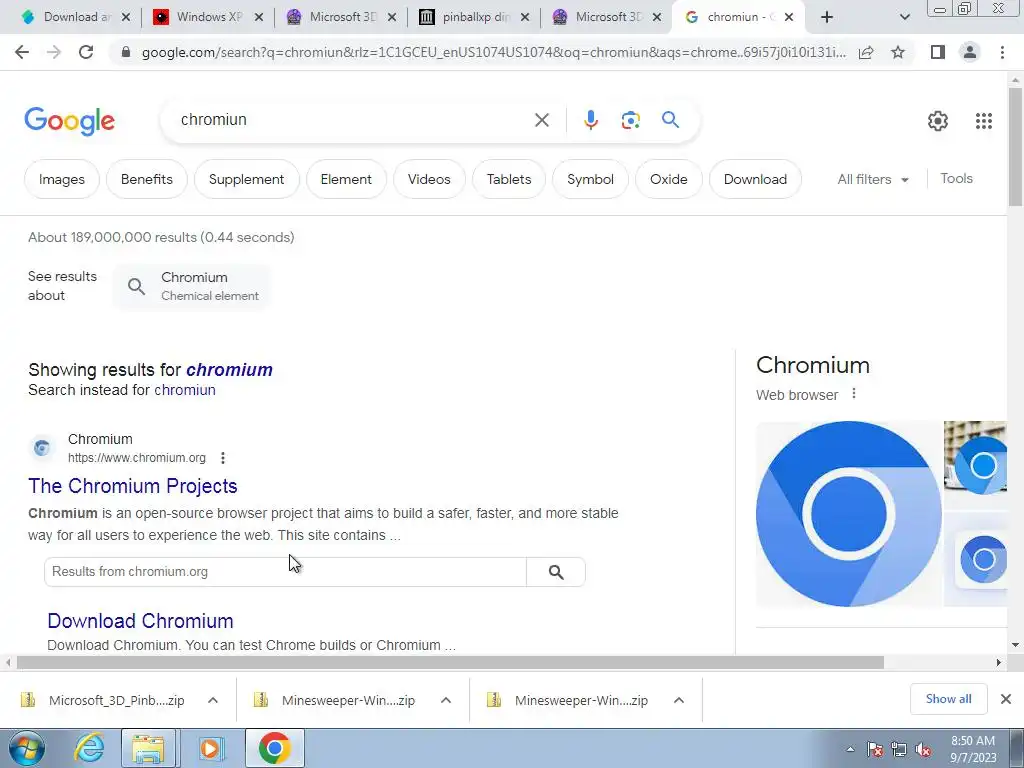This screenshot has width=1024, height=768.
Task: Bookmark this page with the star
Action: pyautogui.click(x=898, y=52)
